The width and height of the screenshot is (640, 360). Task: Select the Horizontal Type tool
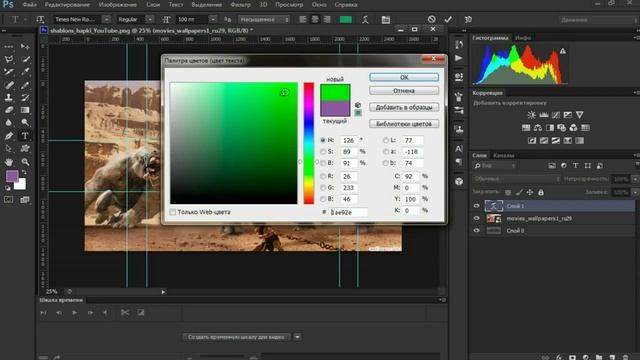pos(25,136)
